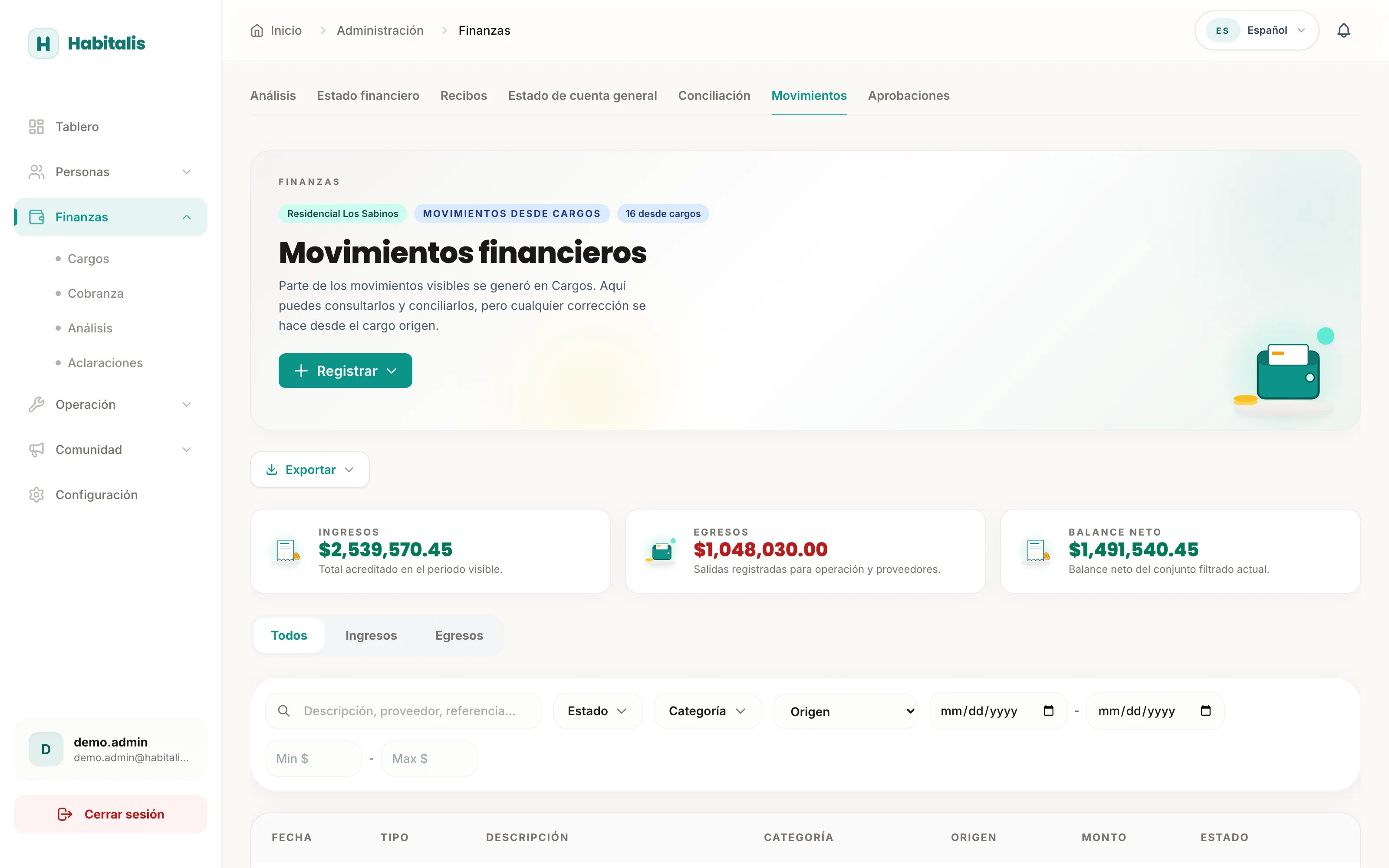Click the start date mm/dd/yyyy field
Viewport: 1389px width, 868px height.
998,711
